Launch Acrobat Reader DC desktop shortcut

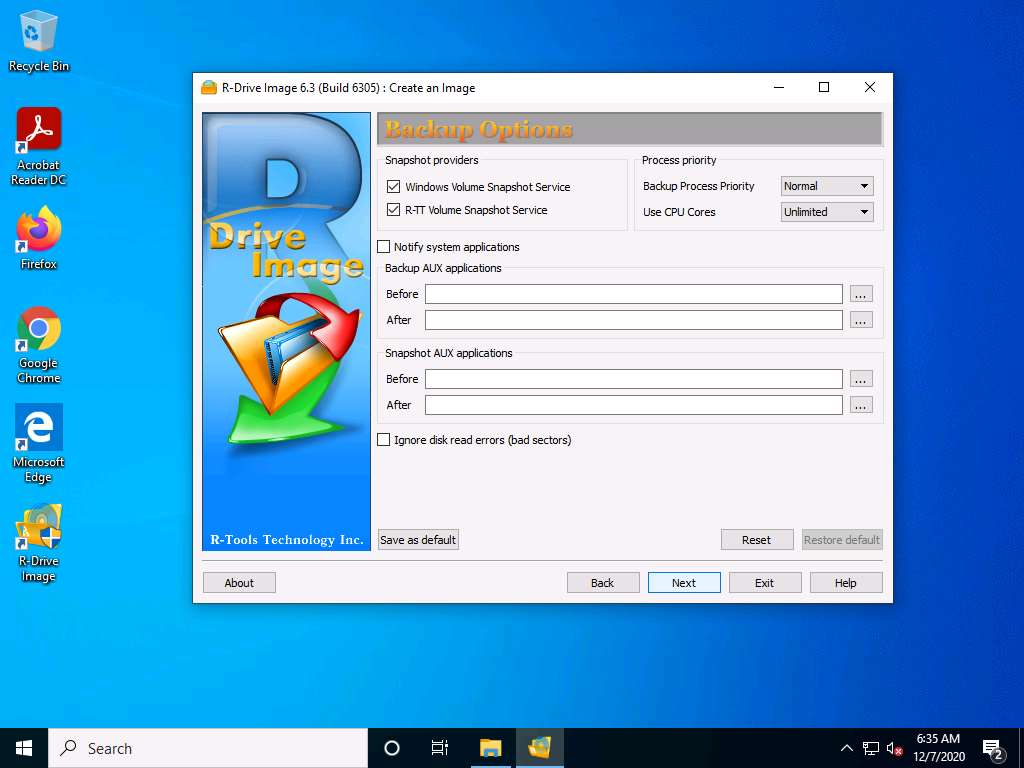(39, 146)
